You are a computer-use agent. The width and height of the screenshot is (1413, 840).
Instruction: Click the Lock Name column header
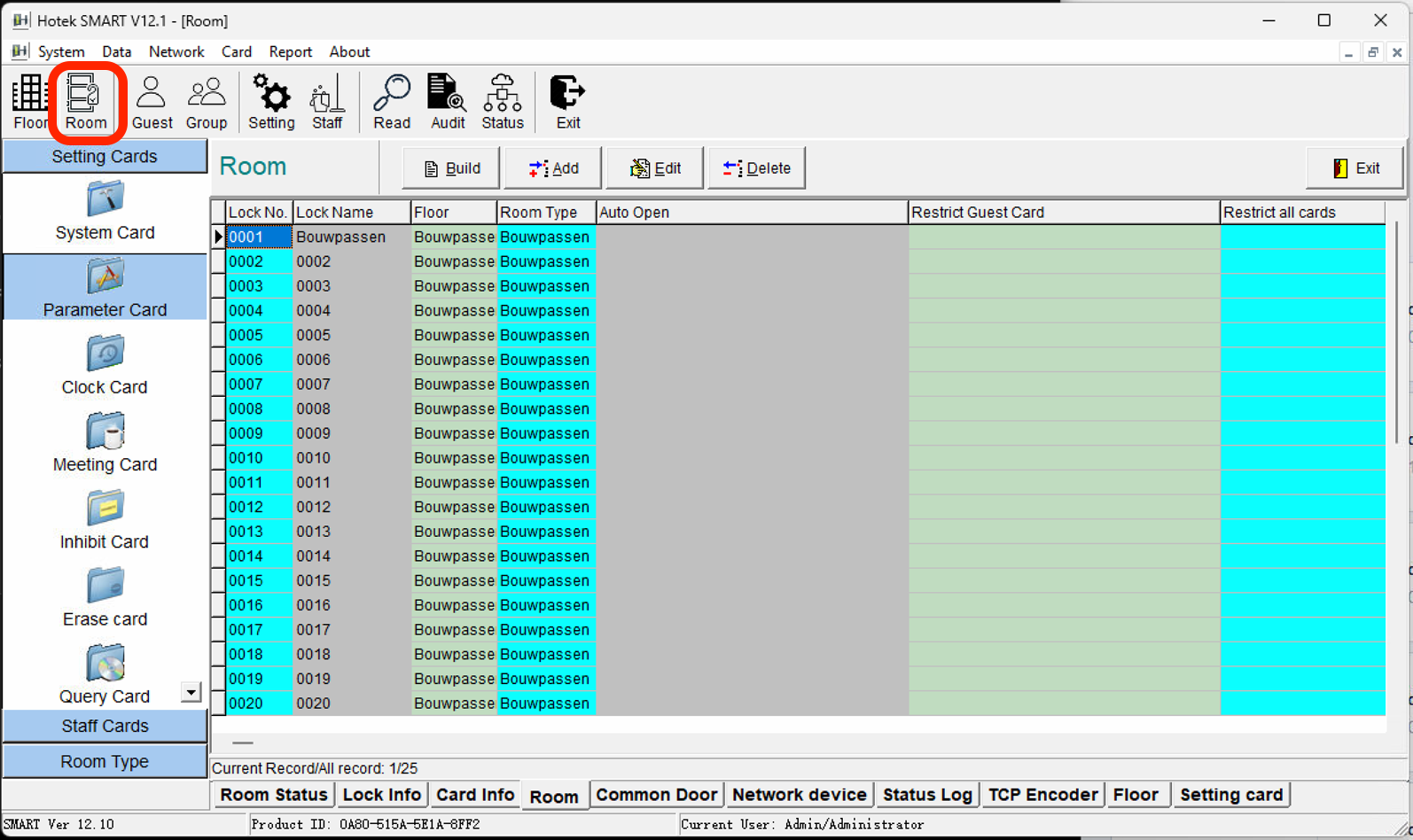coord(351,213)
